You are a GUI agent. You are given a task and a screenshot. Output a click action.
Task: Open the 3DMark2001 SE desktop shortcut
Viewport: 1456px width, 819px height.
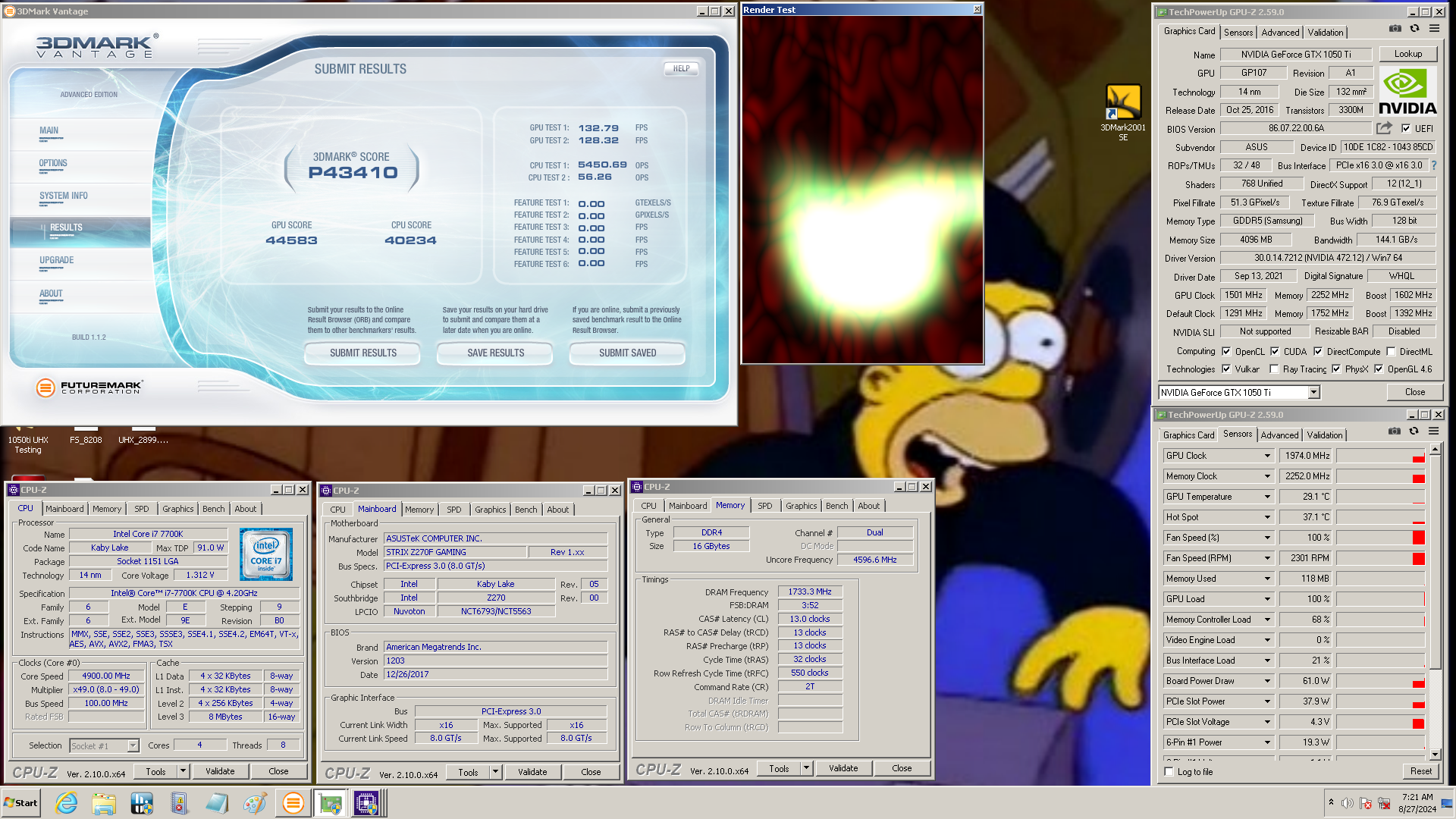point(1123,112)
